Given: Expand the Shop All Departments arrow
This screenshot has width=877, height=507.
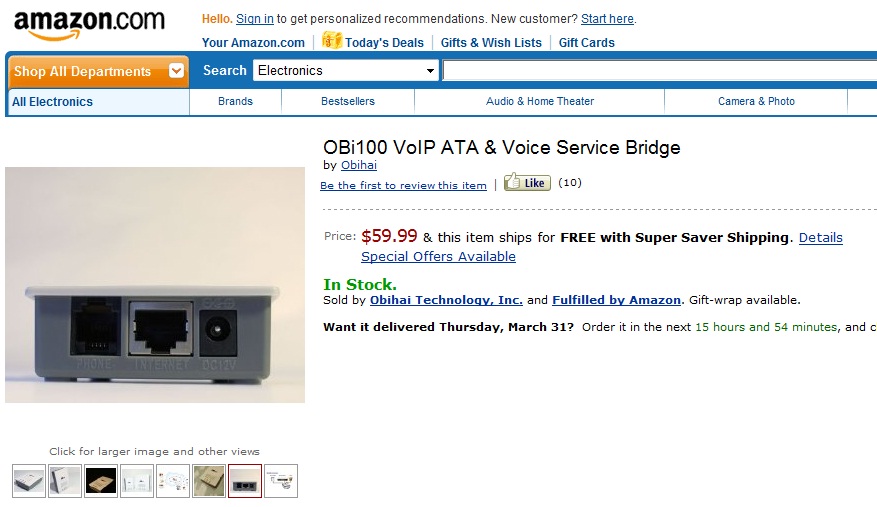Looking at the screenshot, I should click(x=176, y=71).
